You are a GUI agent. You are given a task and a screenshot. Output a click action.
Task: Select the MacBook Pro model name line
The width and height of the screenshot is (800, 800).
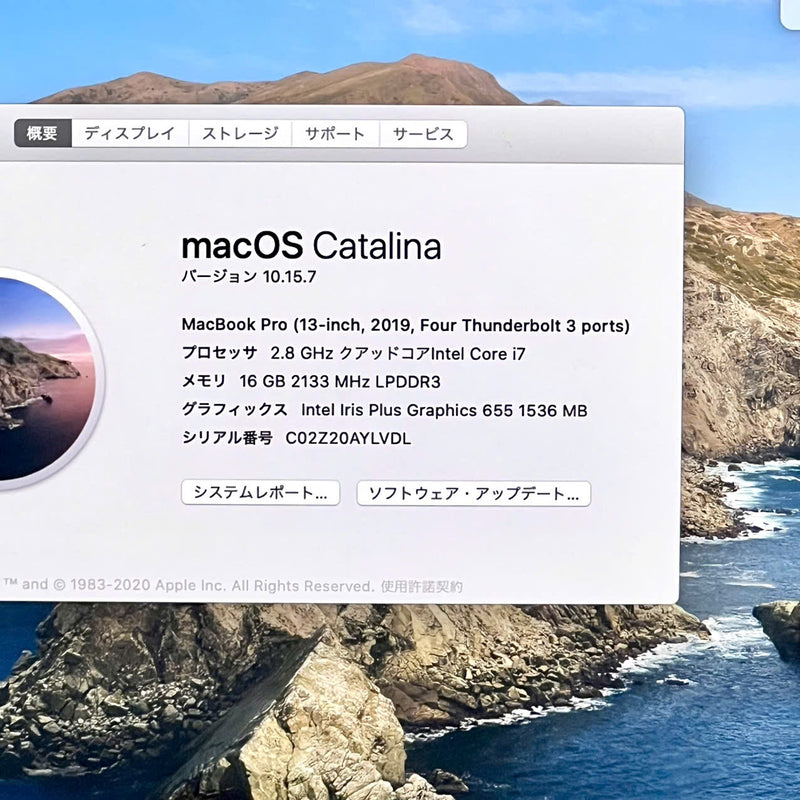tap(405, 325)
